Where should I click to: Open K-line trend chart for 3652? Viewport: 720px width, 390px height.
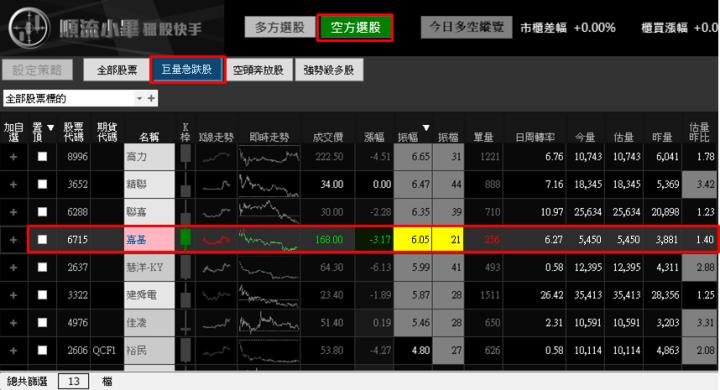(x=216, y=184)
